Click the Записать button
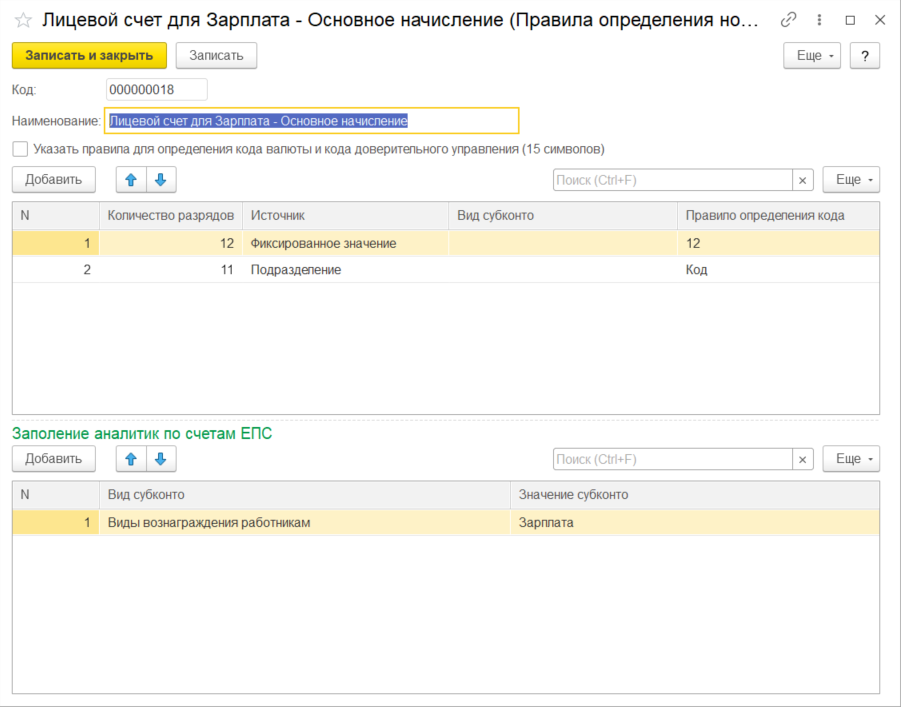The width and height of the screenshot is (901, 707). (216, 56)
